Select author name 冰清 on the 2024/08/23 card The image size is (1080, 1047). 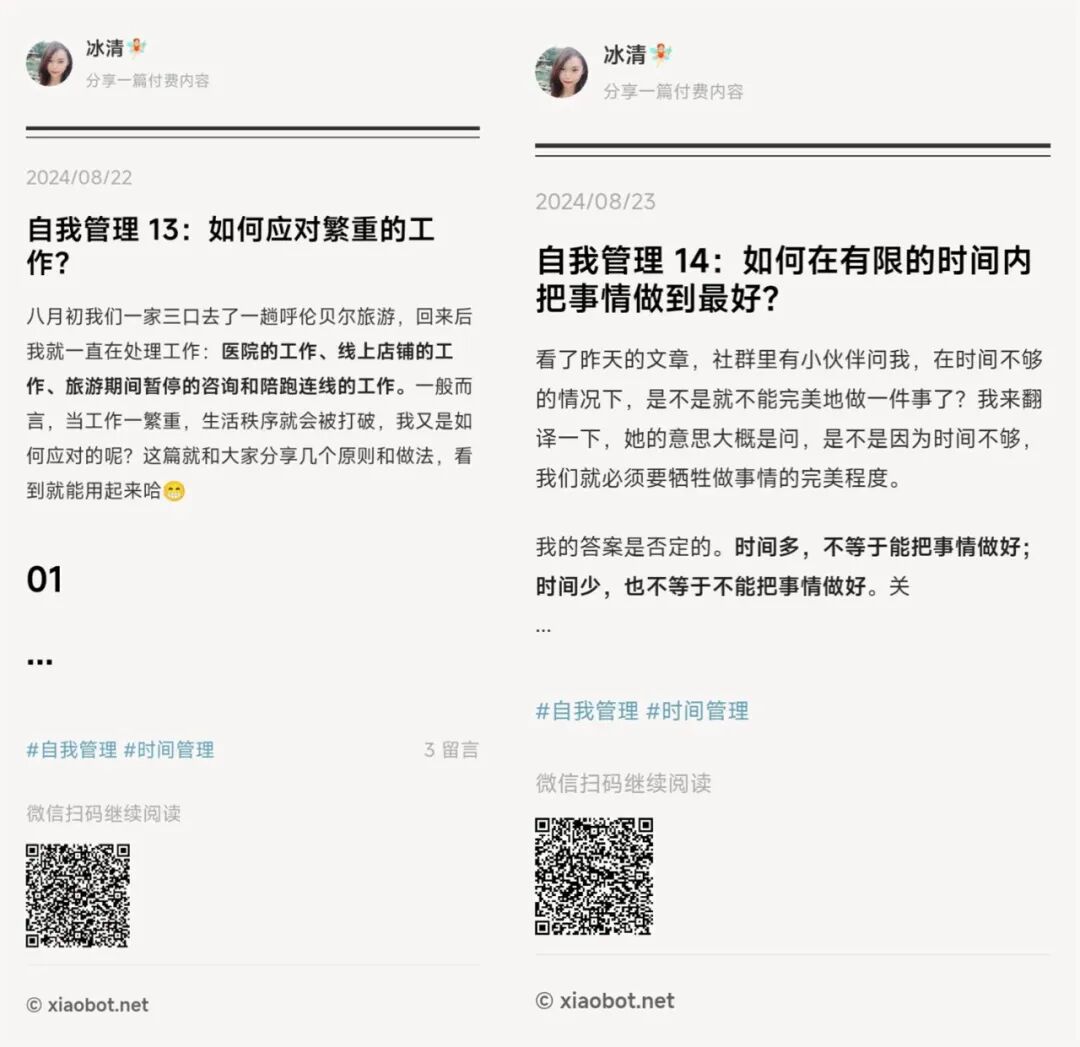coord(625,55)
